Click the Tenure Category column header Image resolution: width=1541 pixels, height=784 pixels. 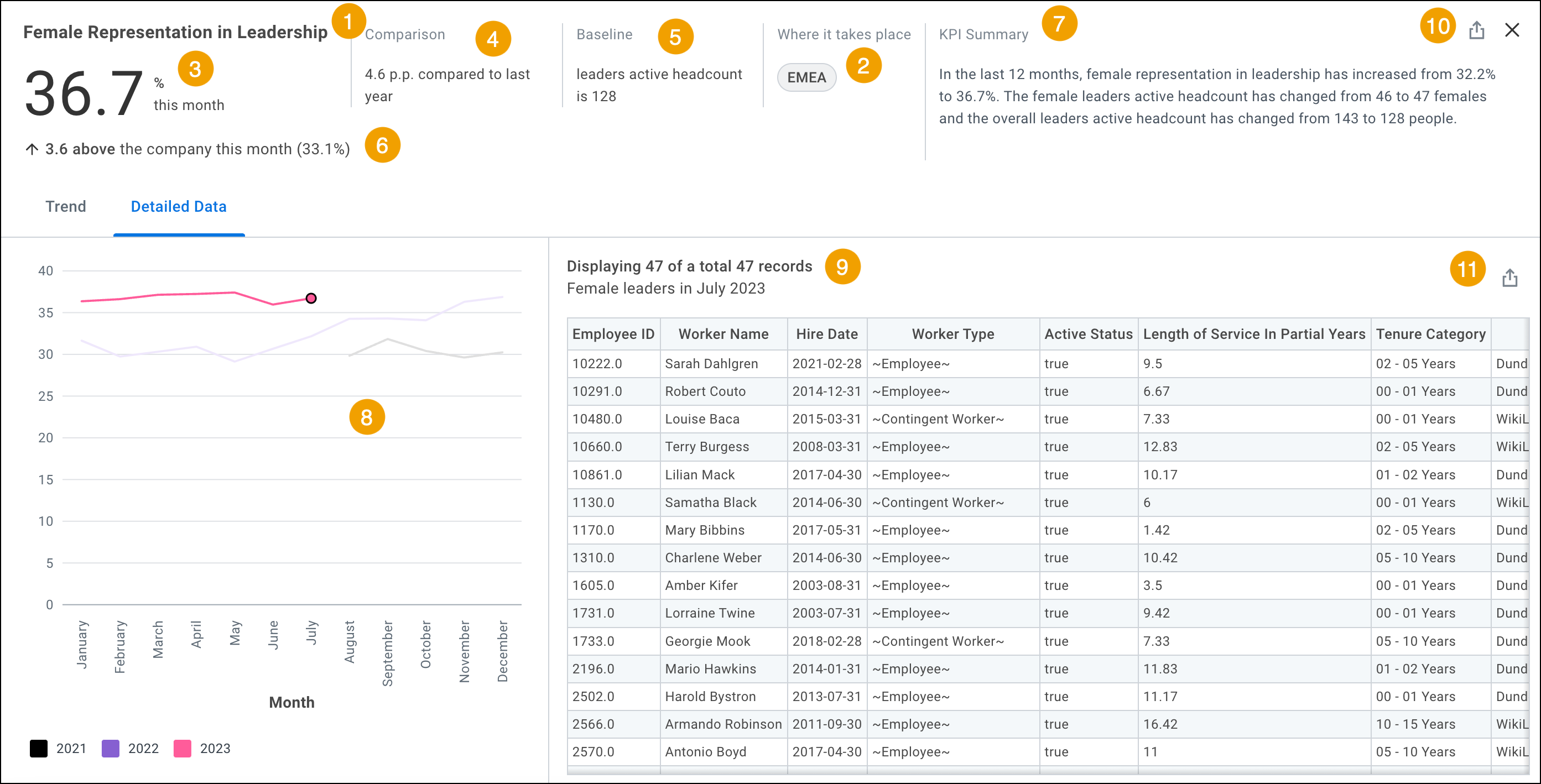[1430, 334]
